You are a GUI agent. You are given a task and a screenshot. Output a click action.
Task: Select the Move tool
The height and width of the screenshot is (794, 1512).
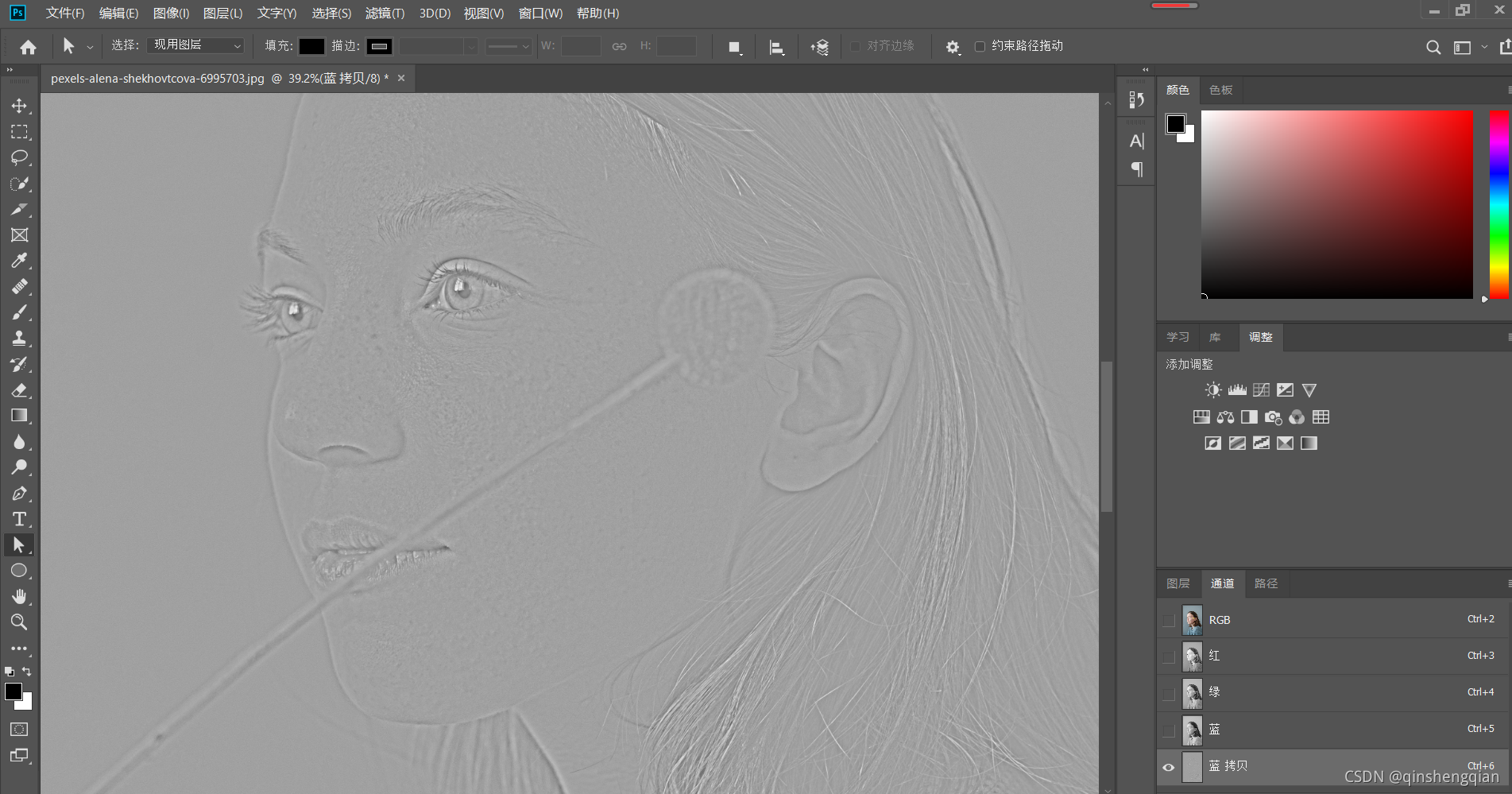(x=19, y=106)
